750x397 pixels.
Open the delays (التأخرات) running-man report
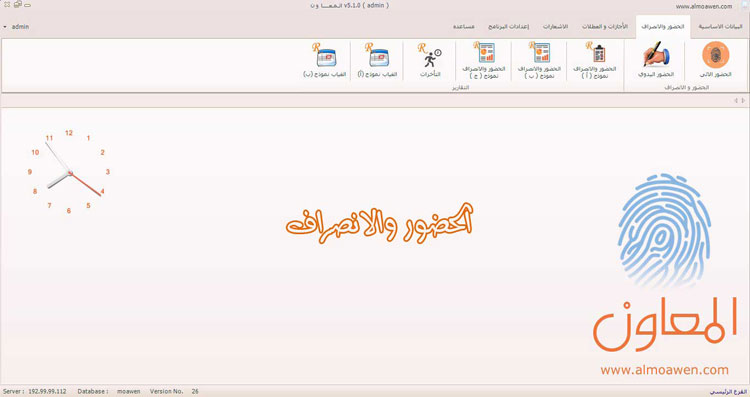[430, 60]
